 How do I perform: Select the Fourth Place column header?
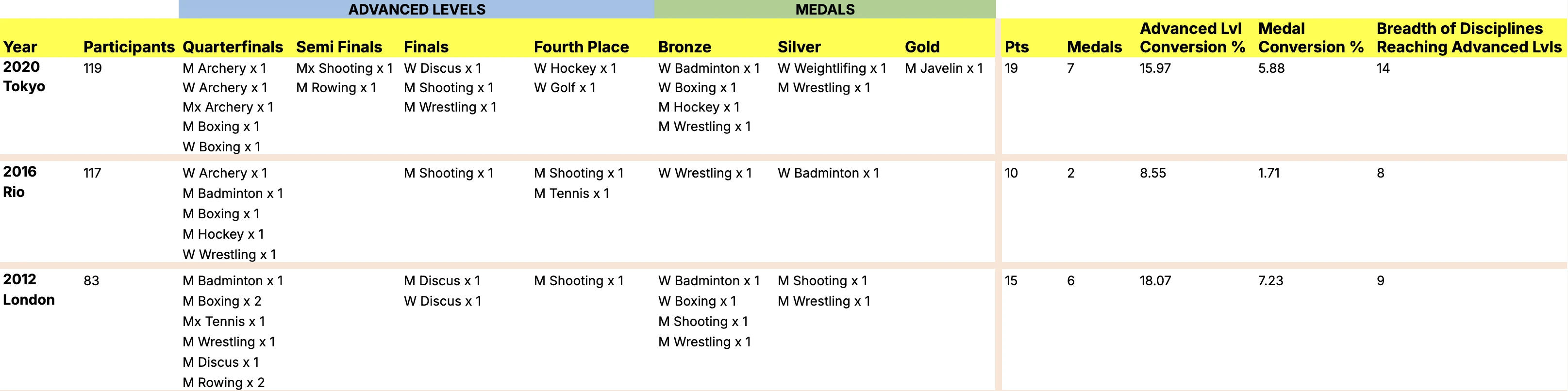581,47
